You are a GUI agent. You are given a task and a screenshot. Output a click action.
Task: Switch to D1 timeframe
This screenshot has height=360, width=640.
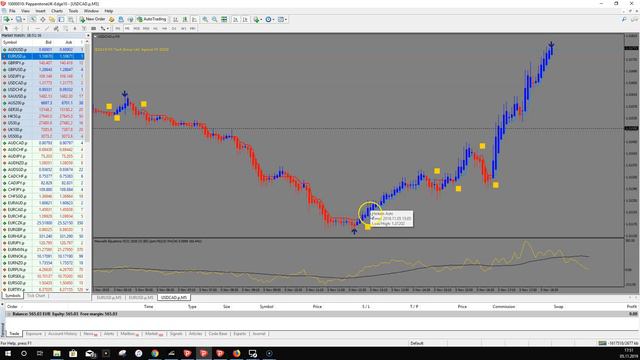pyautogui.click(x=174, y=28)
